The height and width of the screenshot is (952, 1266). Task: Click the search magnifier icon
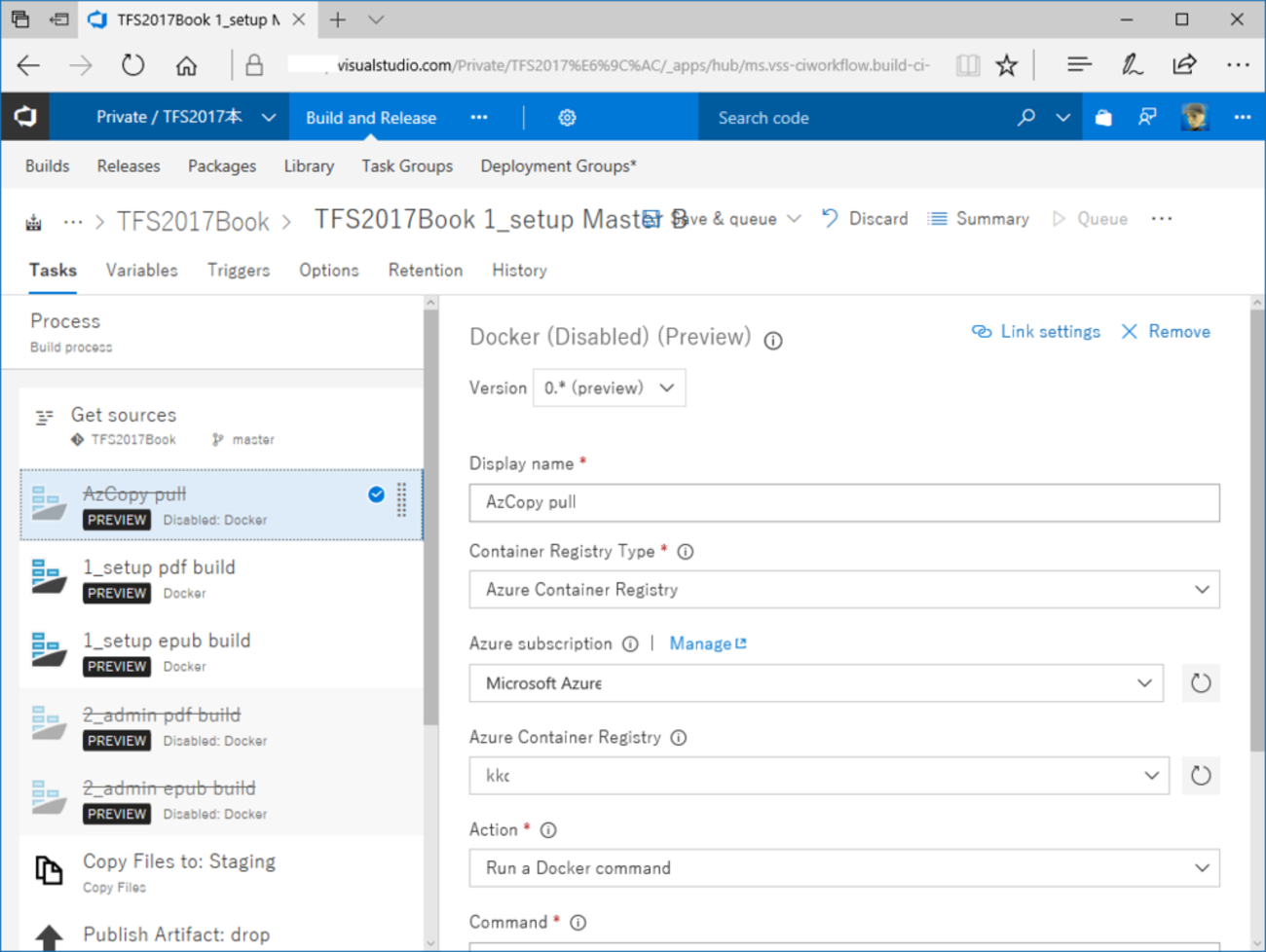point(1025,118)
